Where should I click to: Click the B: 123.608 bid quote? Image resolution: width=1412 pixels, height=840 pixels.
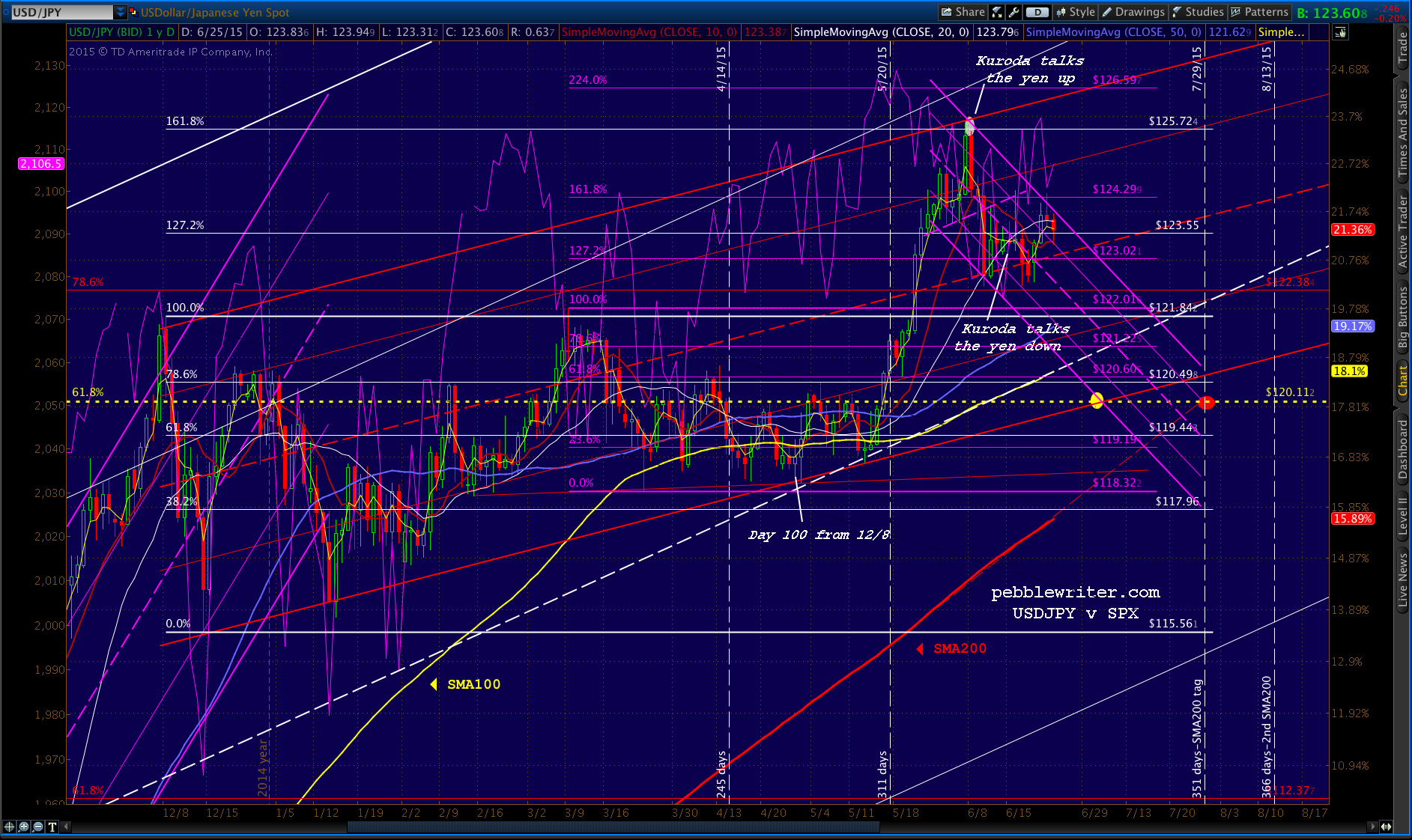click(x=1332, y=13)
